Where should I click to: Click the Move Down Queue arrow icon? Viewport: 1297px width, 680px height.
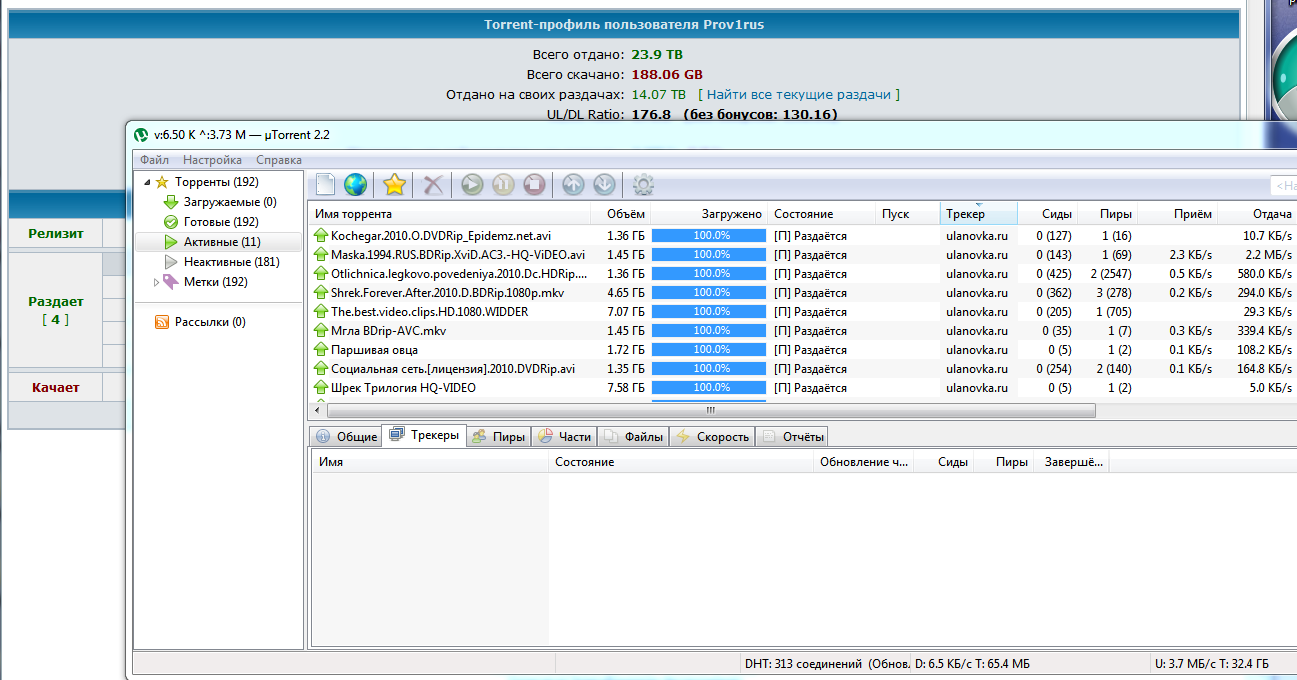pos(604,185)
